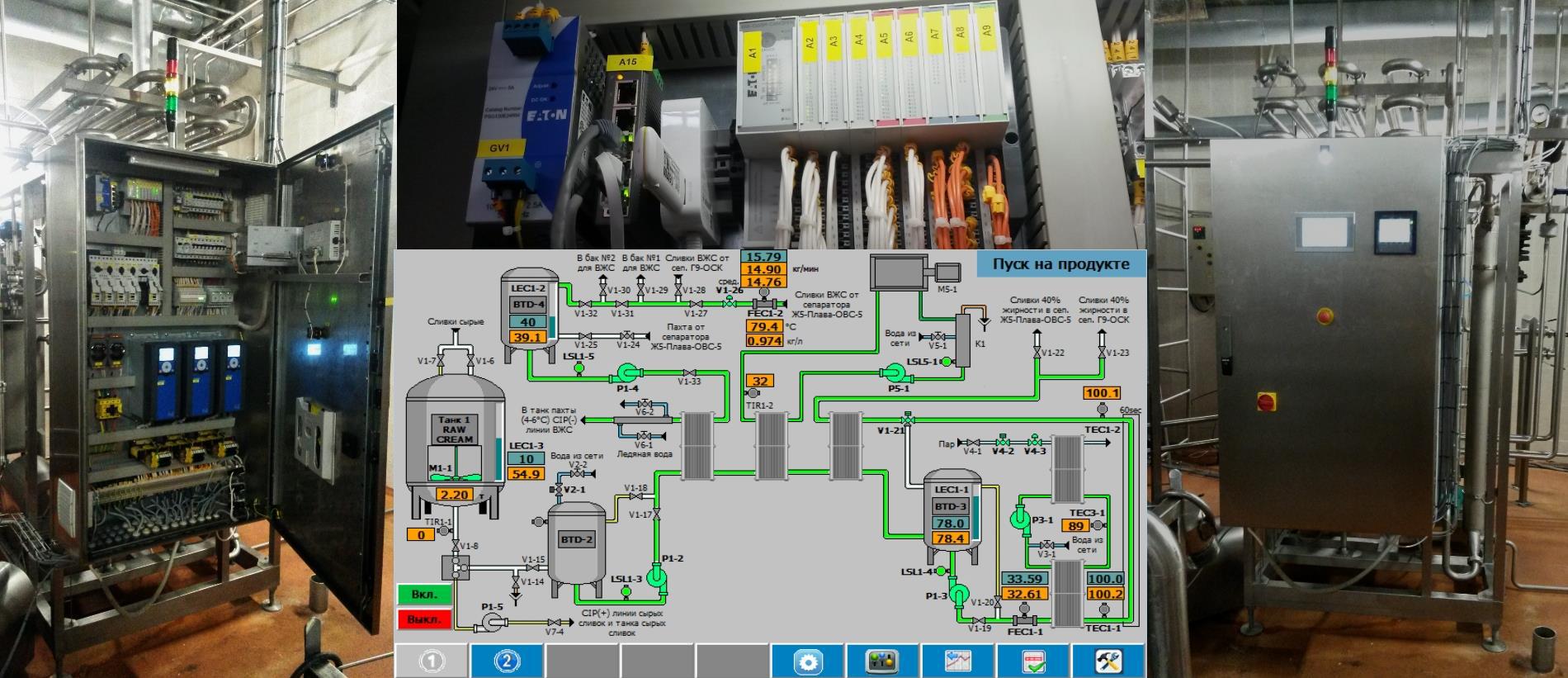This screenshot has width=1568, height=678.
Task: Click the LEC1-3 level bar of Tank 1
Action: point(498,459)
